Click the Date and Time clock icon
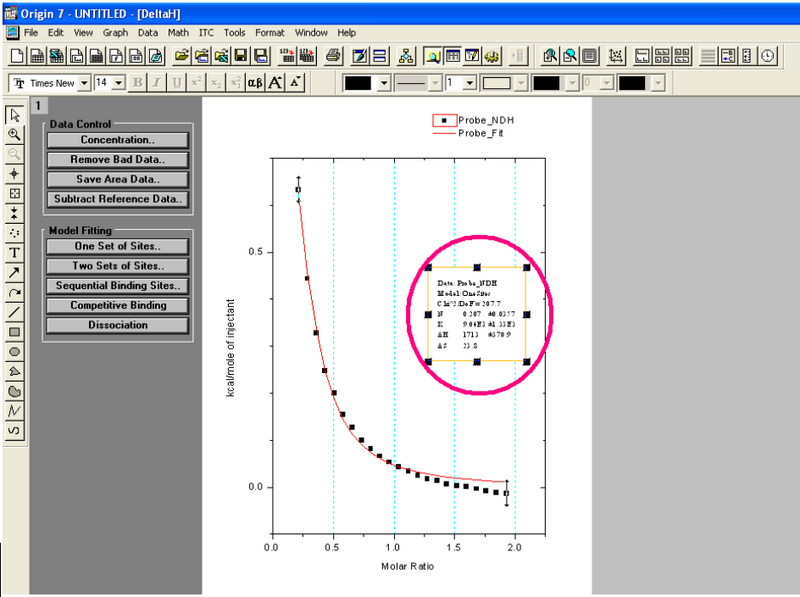Image resolution: width=800 pixels, height=597 pixels. 767,56
